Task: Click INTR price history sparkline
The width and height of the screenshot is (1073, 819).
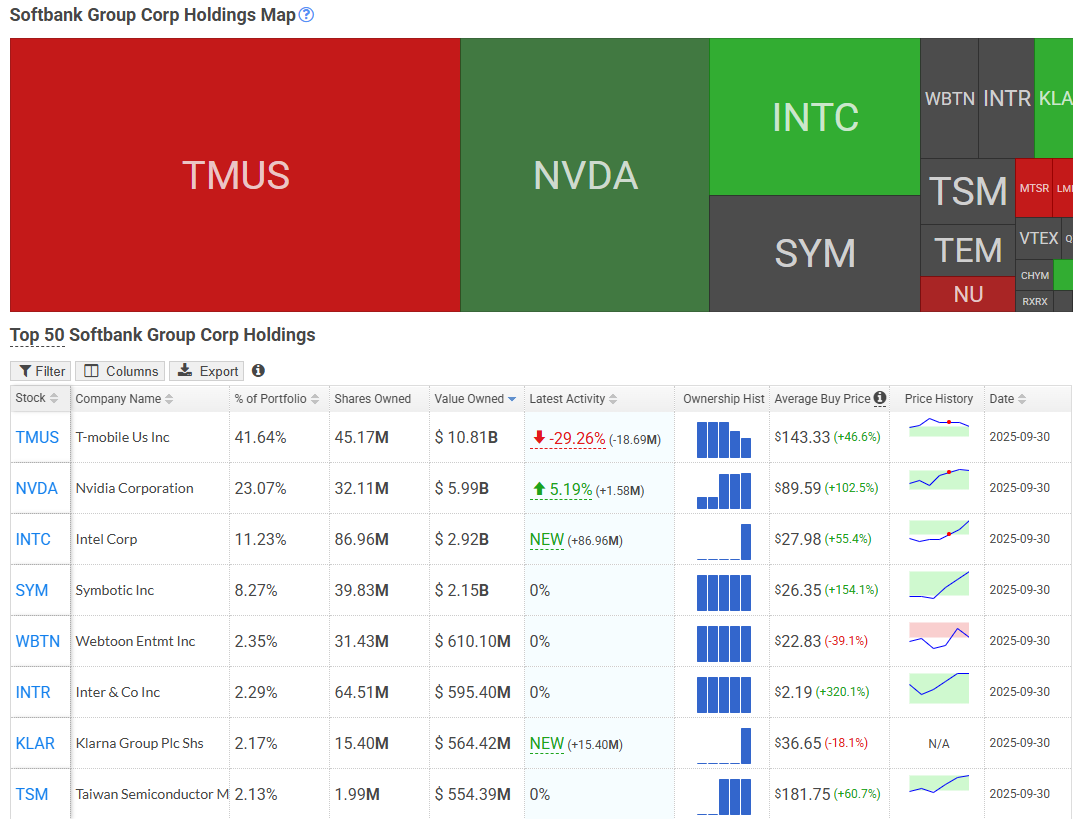Action: click(939, 688)
